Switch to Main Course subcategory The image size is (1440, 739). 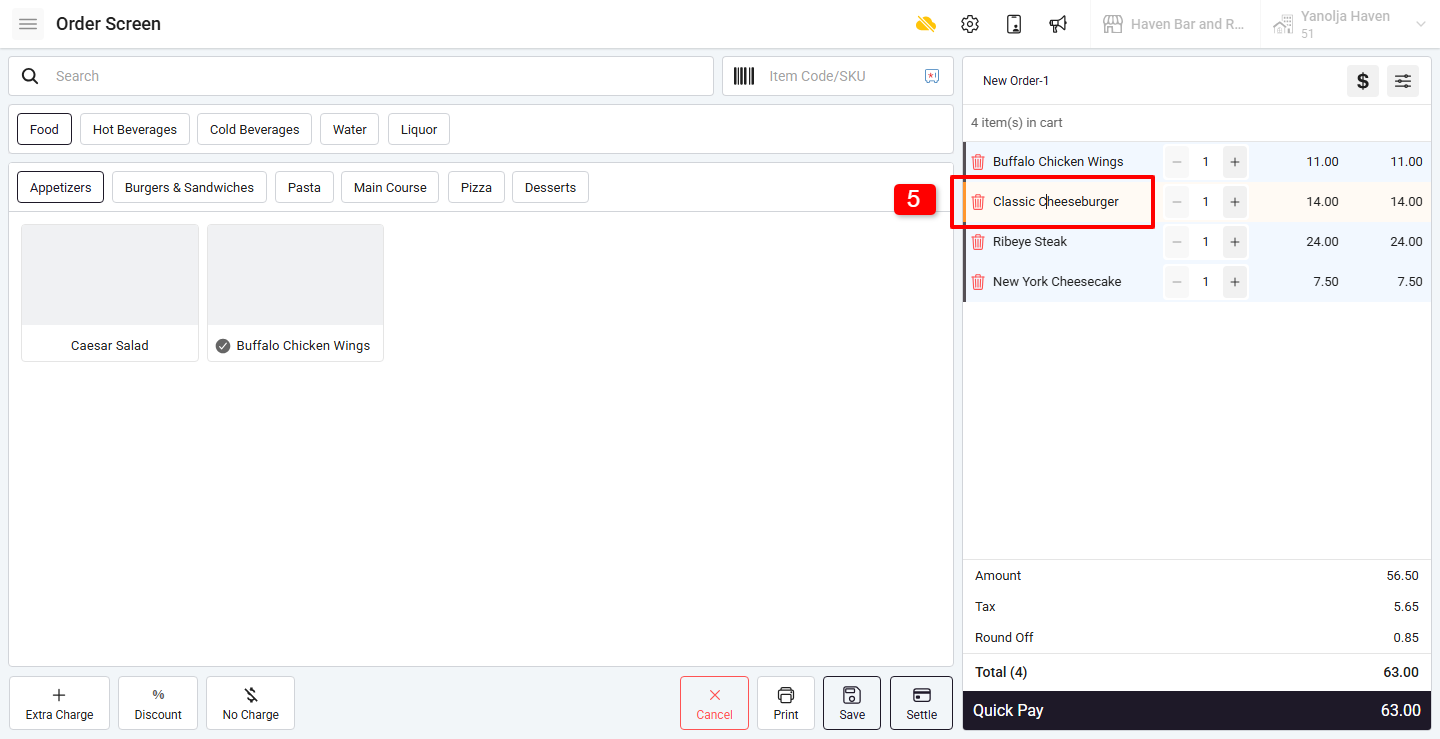click(390, 187)
